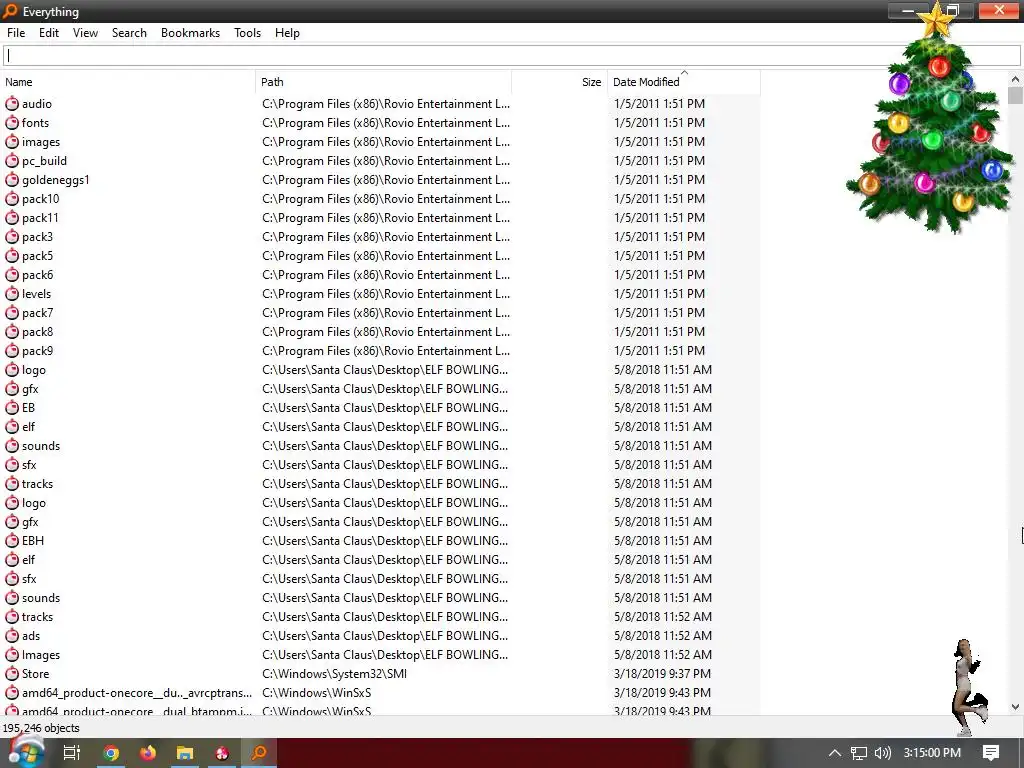Click the icon next to pack9
The width and height of the screenshot is (1024, 768).
12,350
